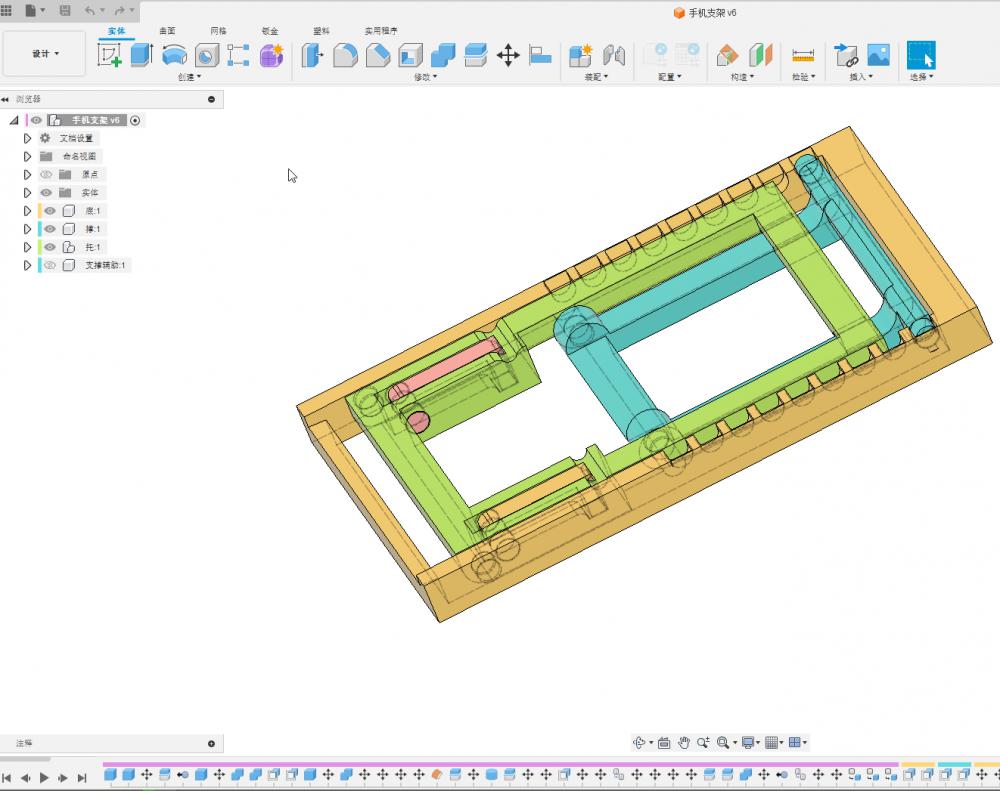The image size is (1000, 791).
Task: Select the Extrude tool
Action: 142,55
